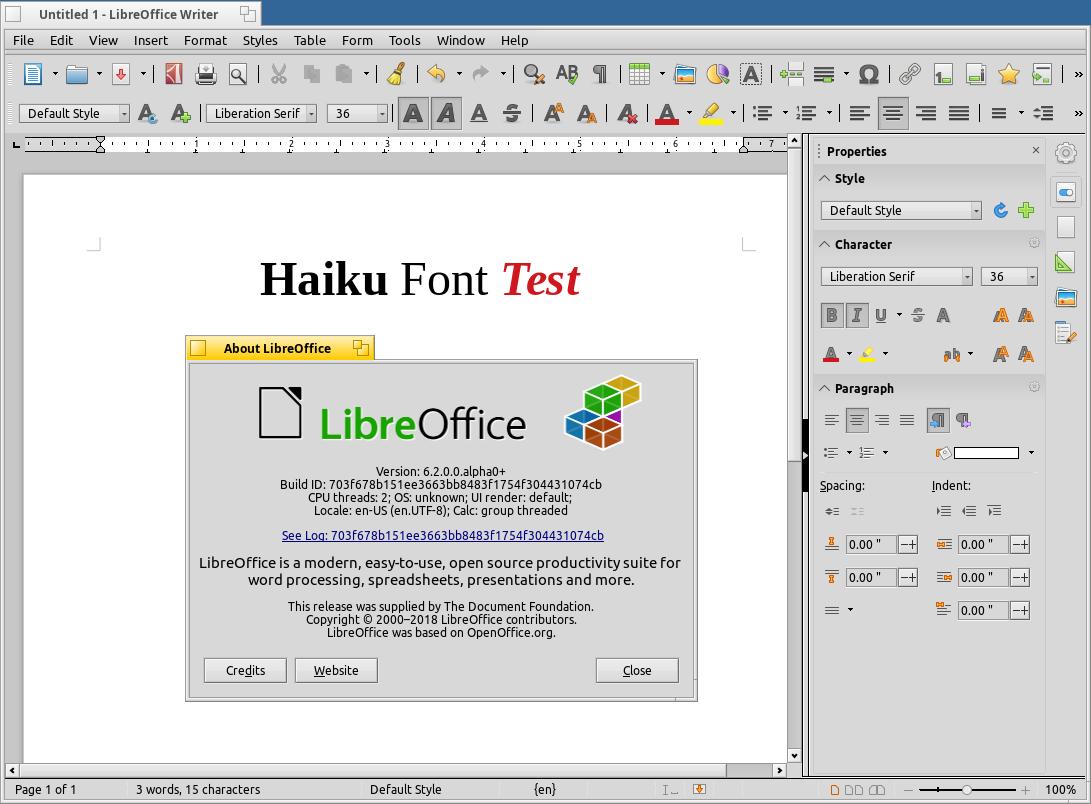The image size is (1091, 804).
Task: Click the paragraph background color swatch in sidebar
Action: [x=986, y=453]
